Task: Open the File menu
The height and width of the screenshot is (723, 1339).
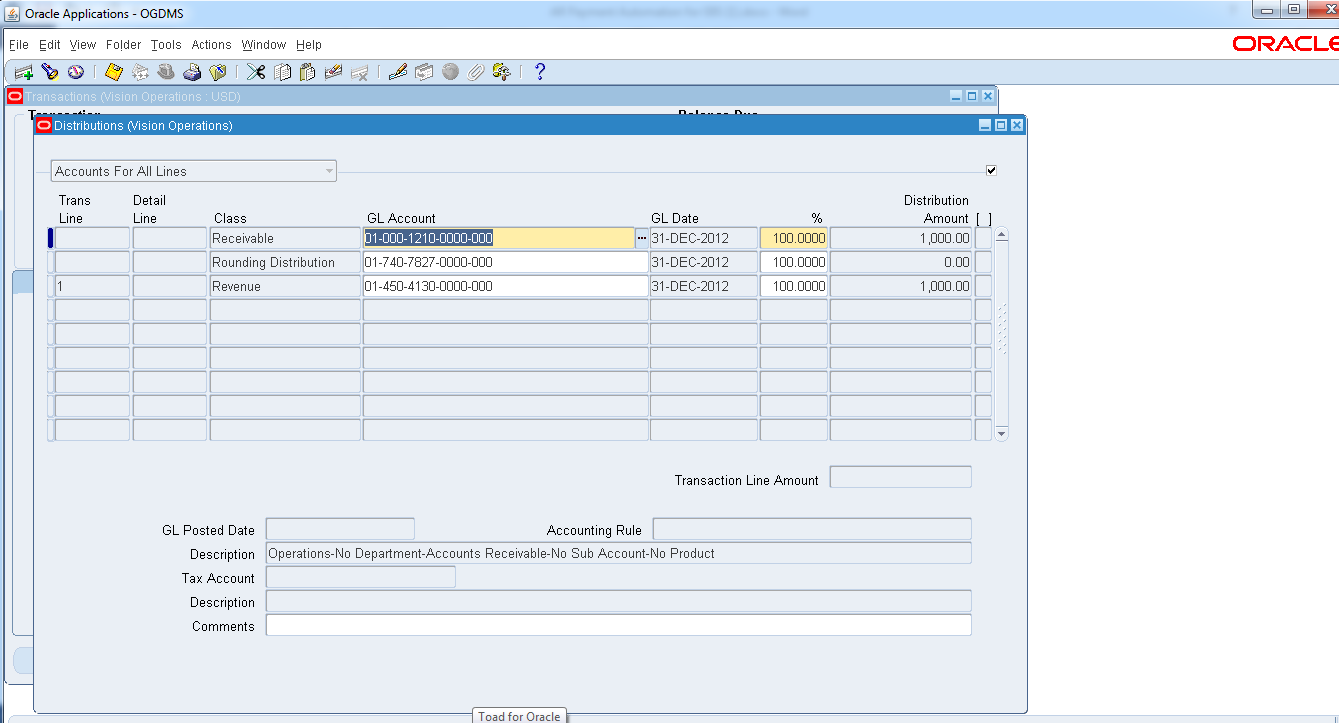Action: tap(19, 45)
